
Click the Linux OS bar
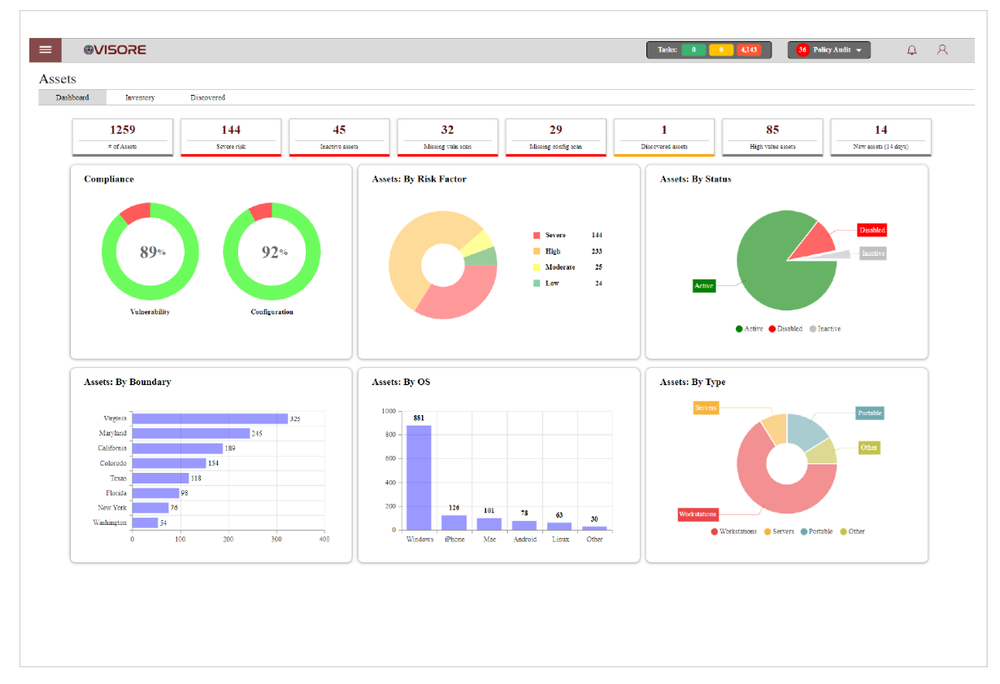(559, 526)
